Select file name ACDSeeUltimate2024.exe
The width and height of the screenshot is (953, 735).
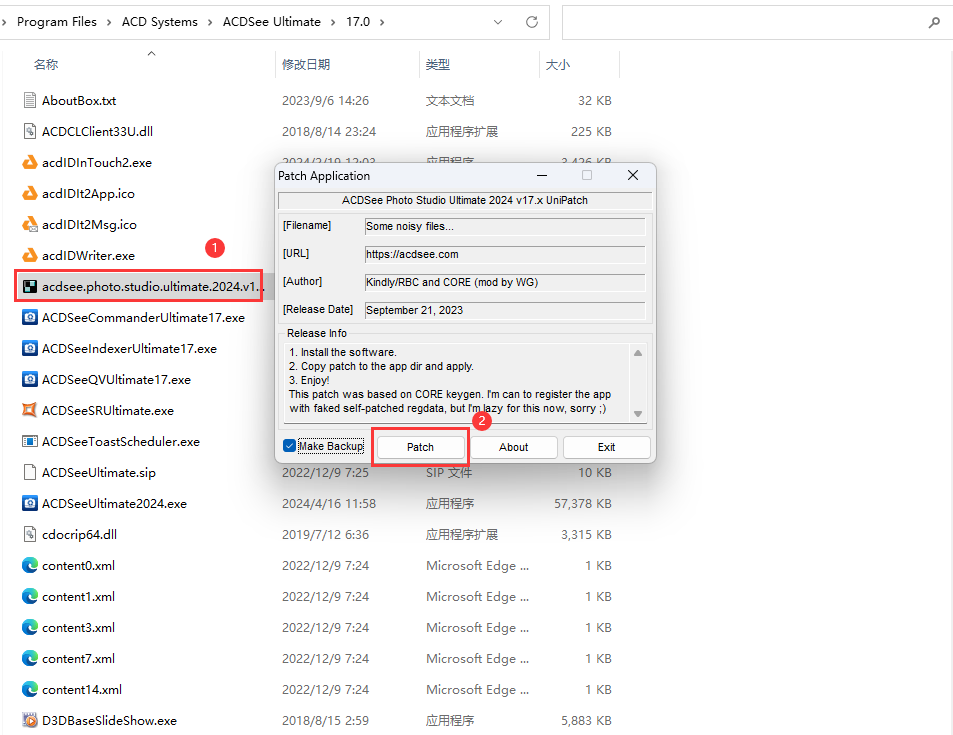tap(114, 503)
